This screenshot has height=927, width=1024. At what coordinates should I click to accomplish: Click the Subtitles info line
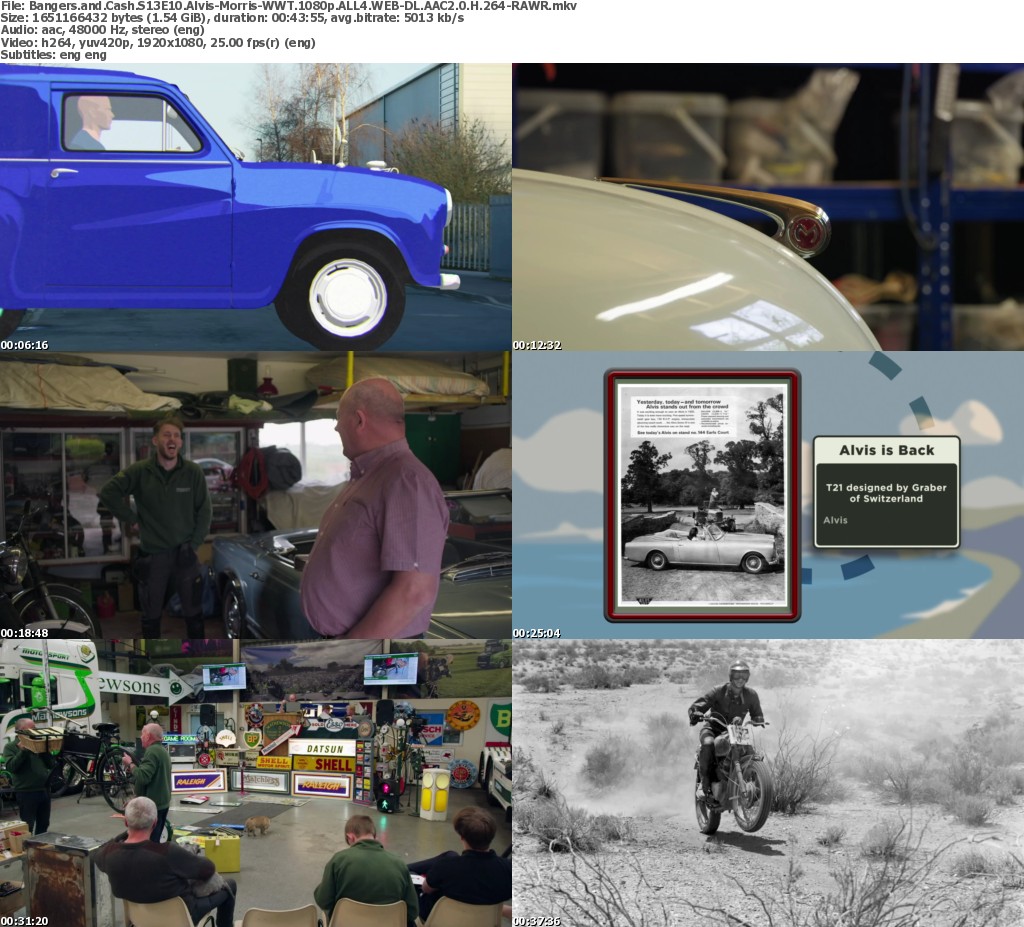coord(53,54)
